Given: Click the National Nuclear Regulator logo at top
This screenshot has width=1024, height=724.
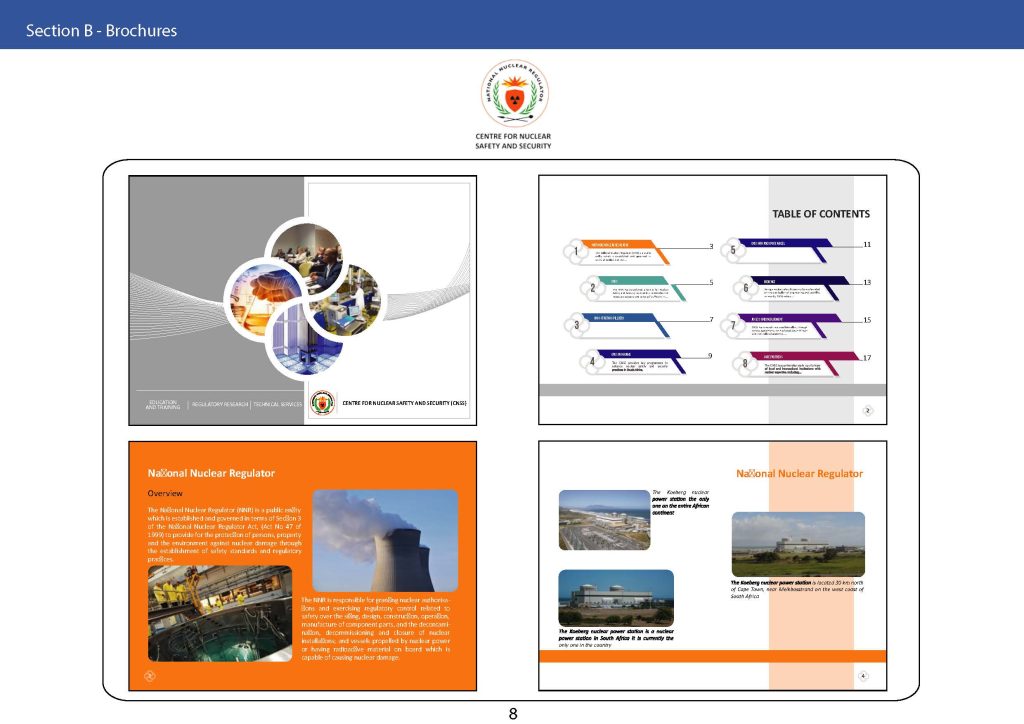Looking at the screenshot, I should tap(512, 94).
